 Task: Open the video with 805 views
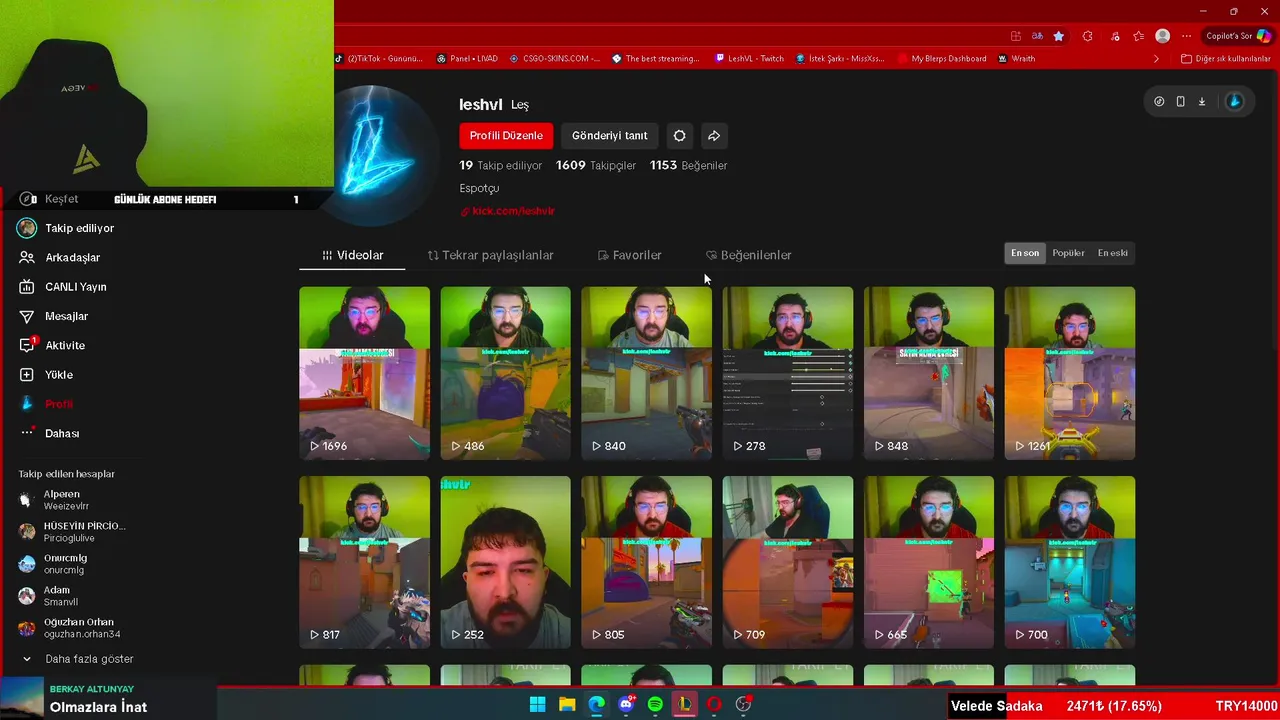tap(646, 562)
